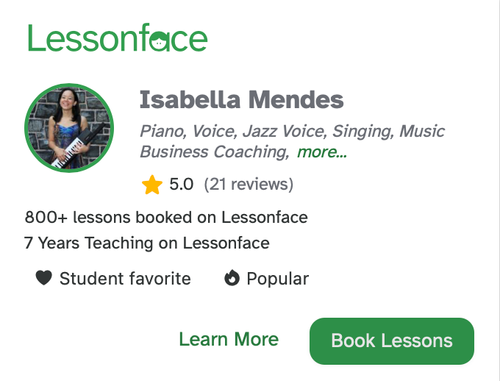
Task: Click the gray vertical strip at right edge
Action: point(497,190)
